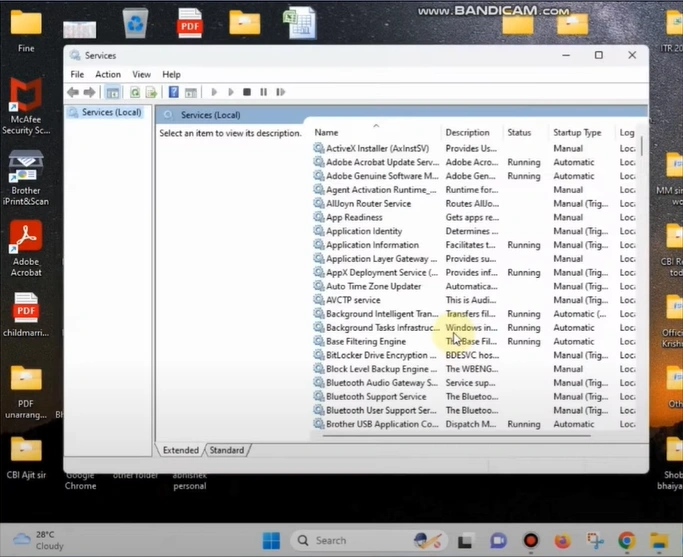Click the Restart Service toolbar button
683x557 pixels.
pos(281,92)
